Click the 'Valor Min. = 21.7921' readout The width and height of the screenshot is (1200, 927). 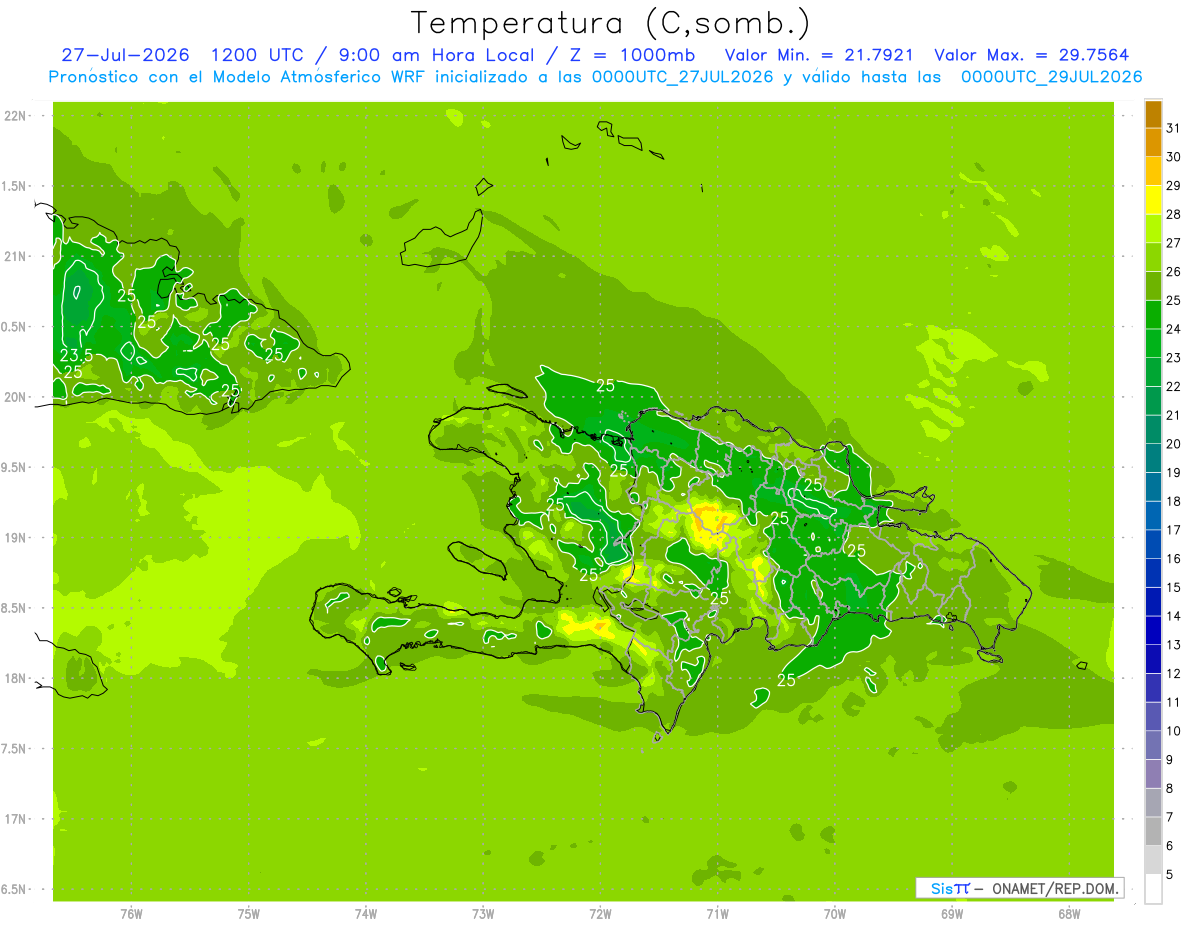click(818, 55)
